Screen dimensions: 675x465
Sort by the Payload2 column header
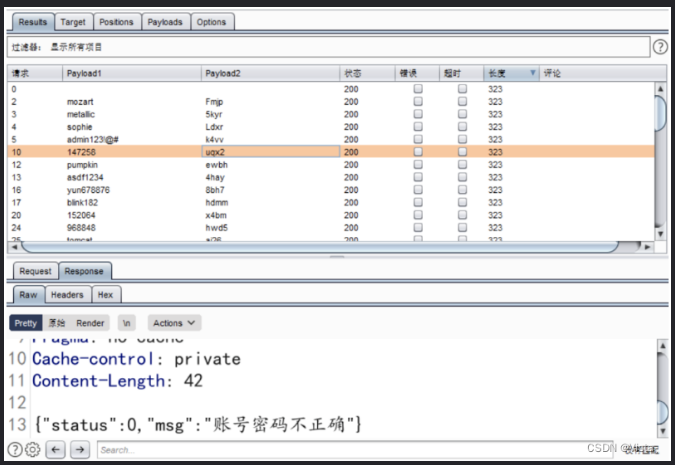[x=270, y=73]
